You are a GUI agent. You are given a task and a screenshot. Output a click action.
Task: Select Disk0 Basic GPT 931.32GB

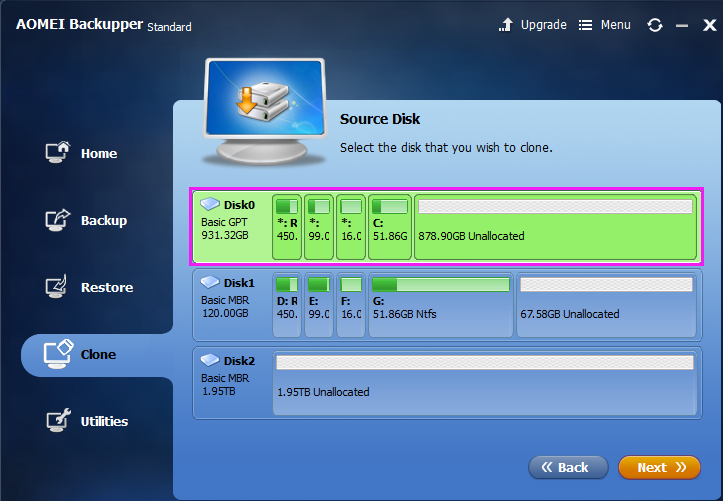pos(446,227)
